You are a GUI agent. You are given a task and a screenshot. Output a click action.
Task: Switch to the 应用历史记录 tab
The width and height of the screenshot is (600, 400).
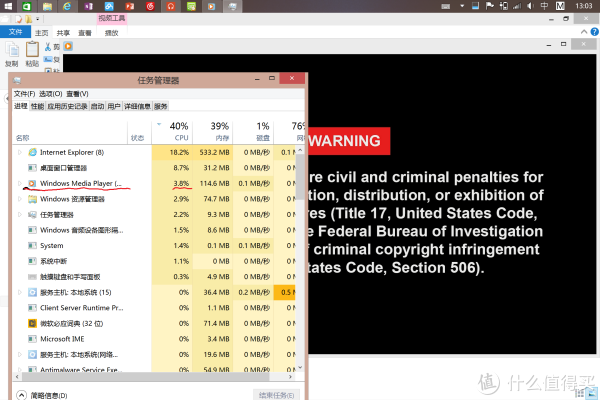coord(67,106)
